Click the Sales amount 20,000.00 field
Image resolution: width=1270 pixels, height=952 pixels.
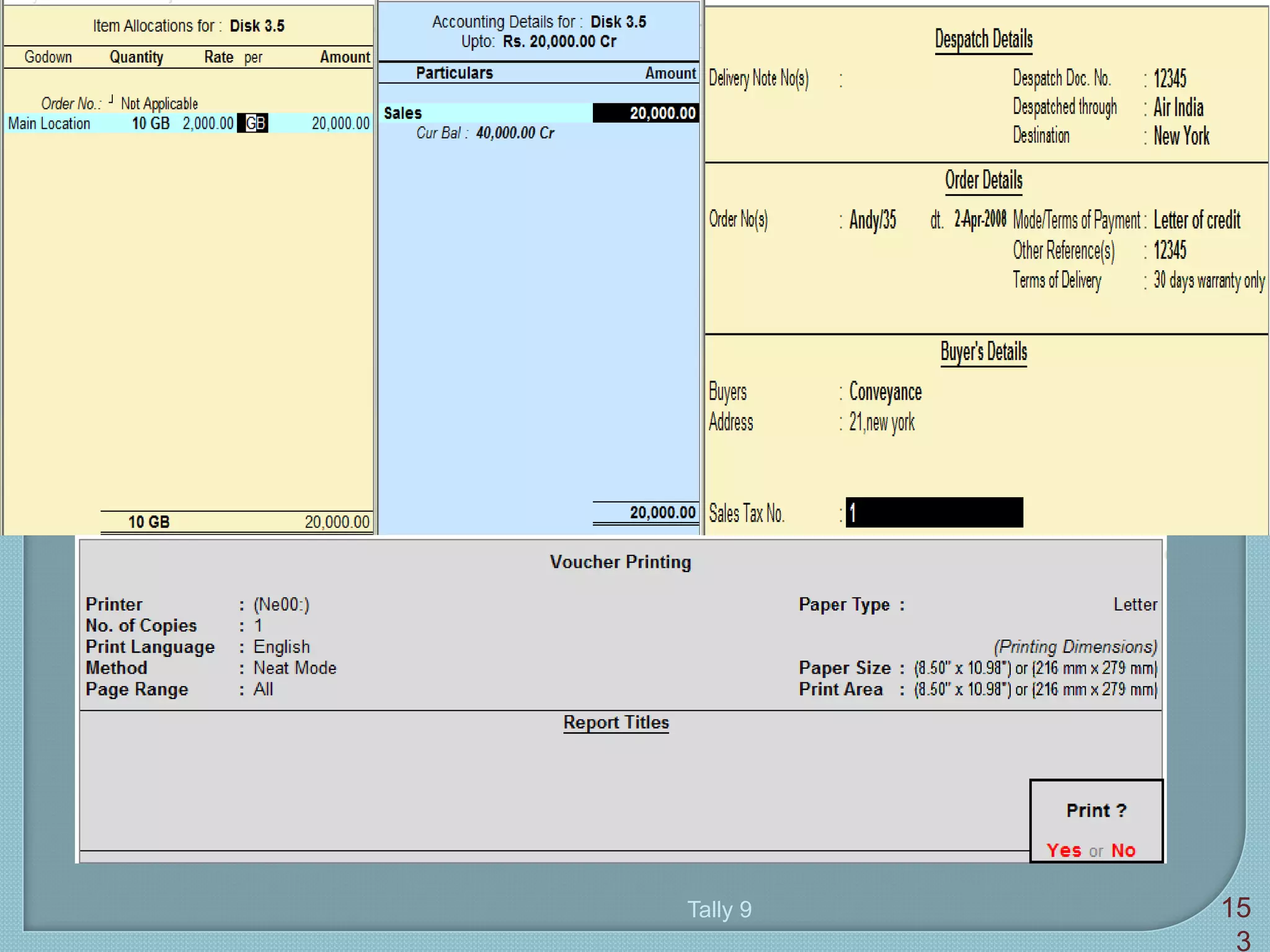646,113
